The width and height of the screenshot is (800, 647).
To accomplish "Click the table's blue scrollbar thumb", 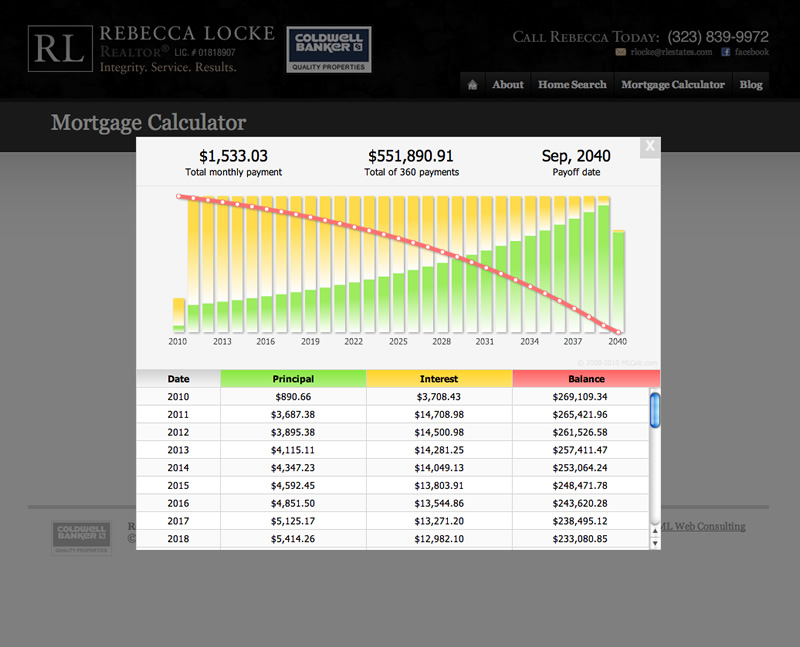I will point(655,409).
